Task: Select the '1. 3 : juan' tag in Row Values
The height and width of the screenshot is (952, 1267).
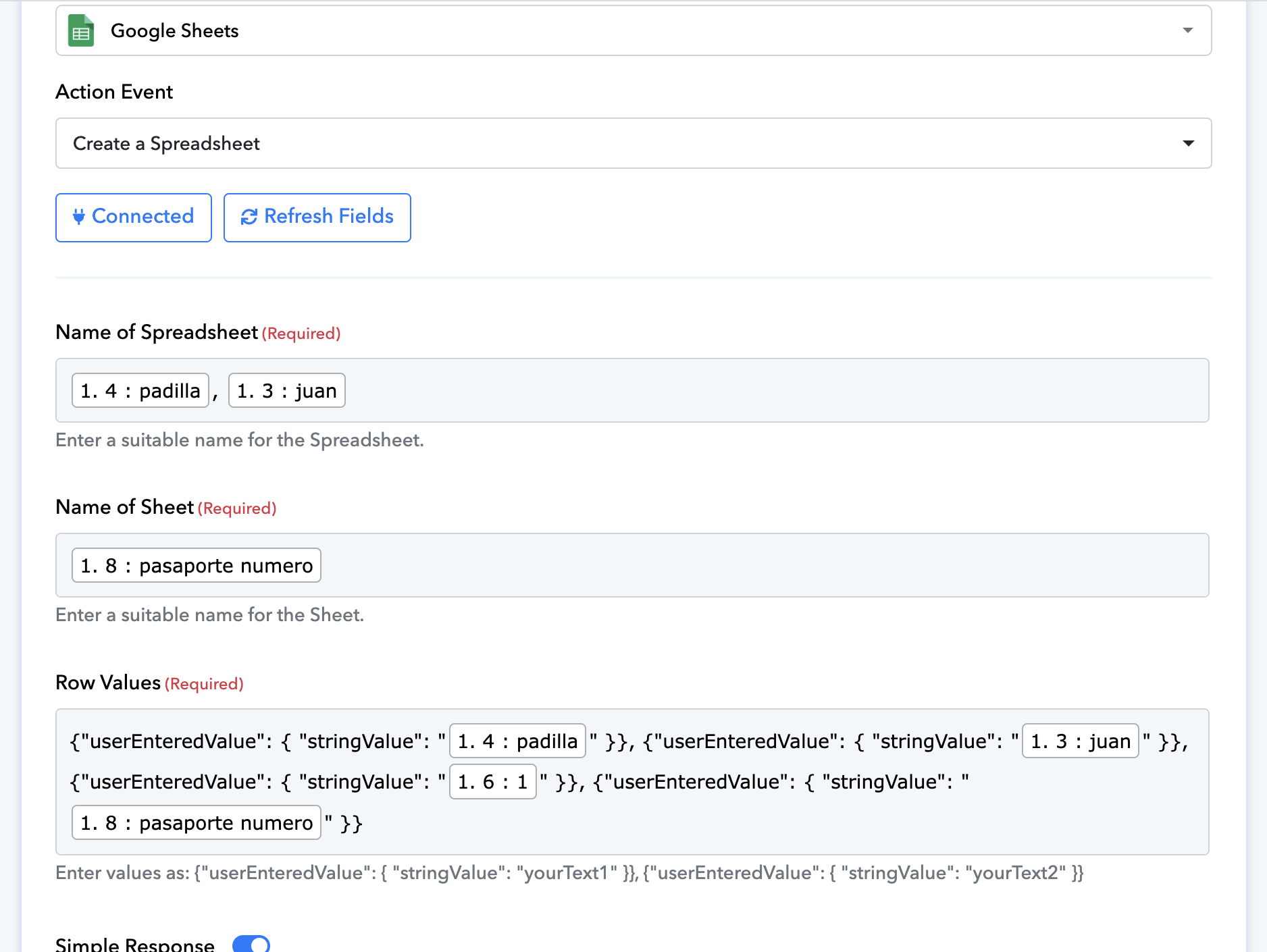Action: 1081,741
